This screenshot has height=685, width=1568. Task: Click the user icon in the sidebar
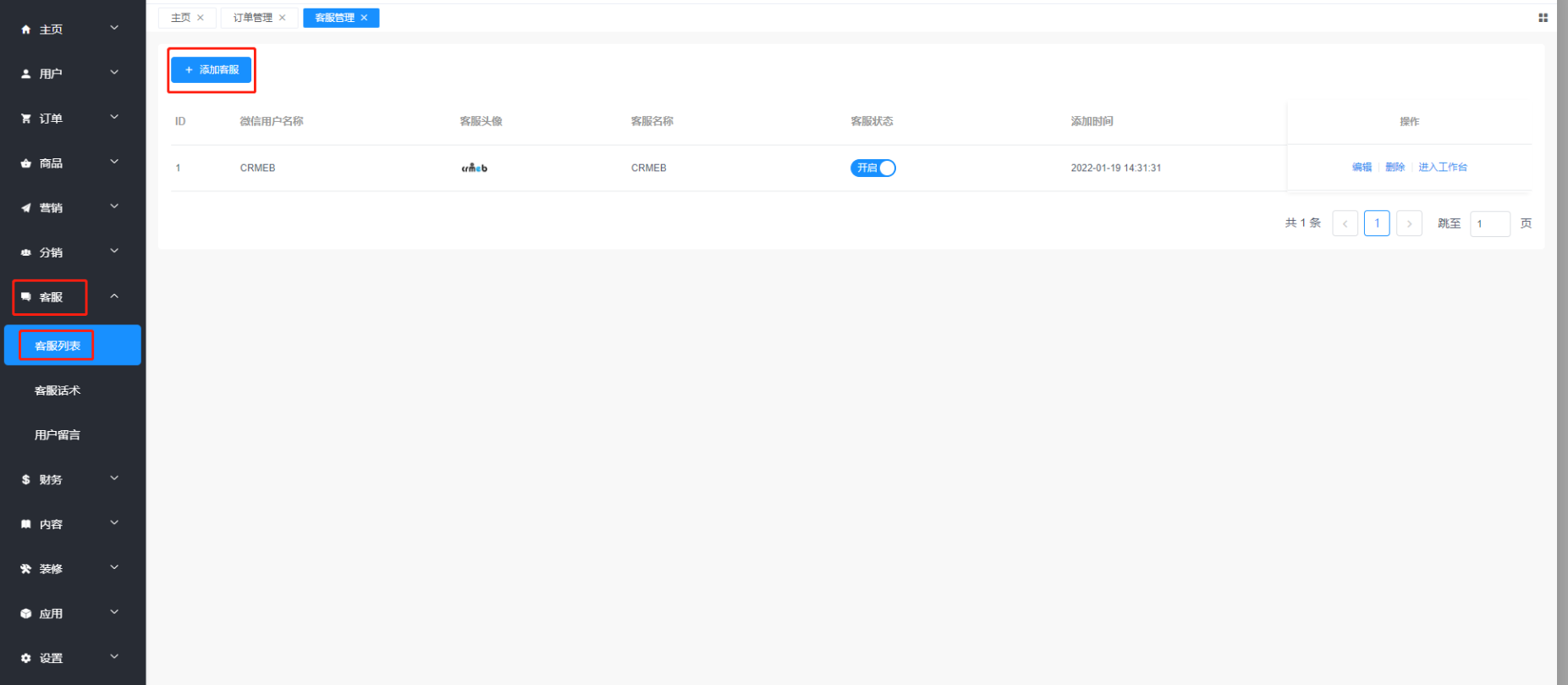(25, 75)
